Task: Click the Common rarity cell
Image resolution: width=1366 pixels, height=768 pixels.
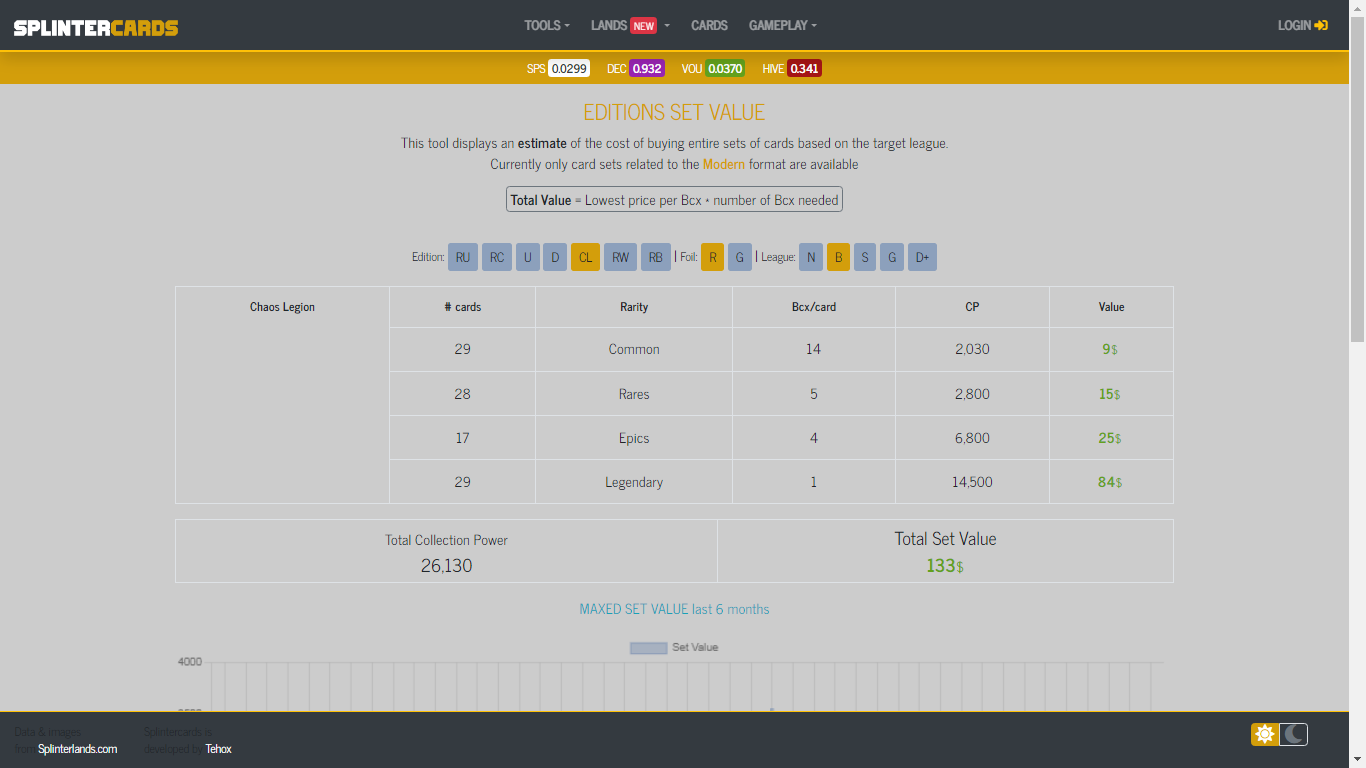Action: click(x=634, y=349)
